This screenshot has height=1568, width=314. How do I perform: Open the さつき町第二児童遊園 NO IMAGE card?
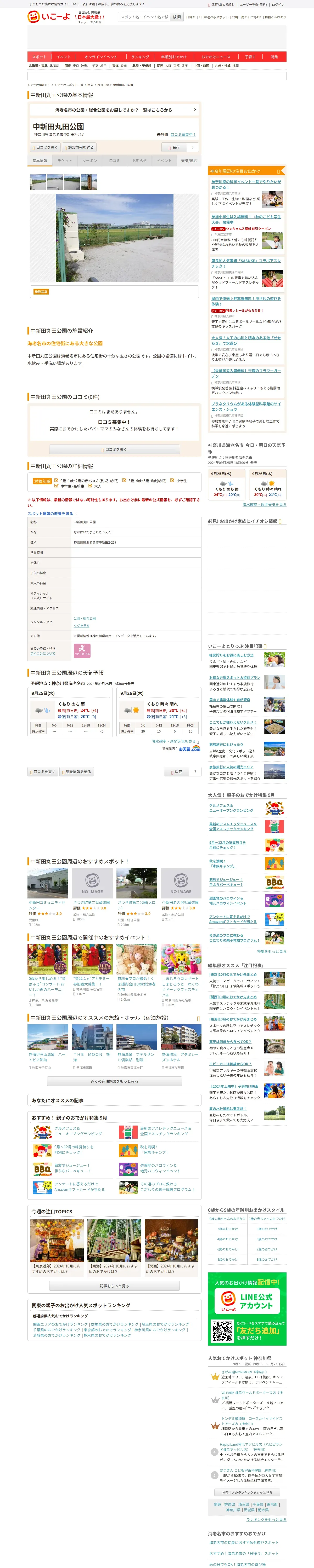pyautogui.click(x=92, y=884)
